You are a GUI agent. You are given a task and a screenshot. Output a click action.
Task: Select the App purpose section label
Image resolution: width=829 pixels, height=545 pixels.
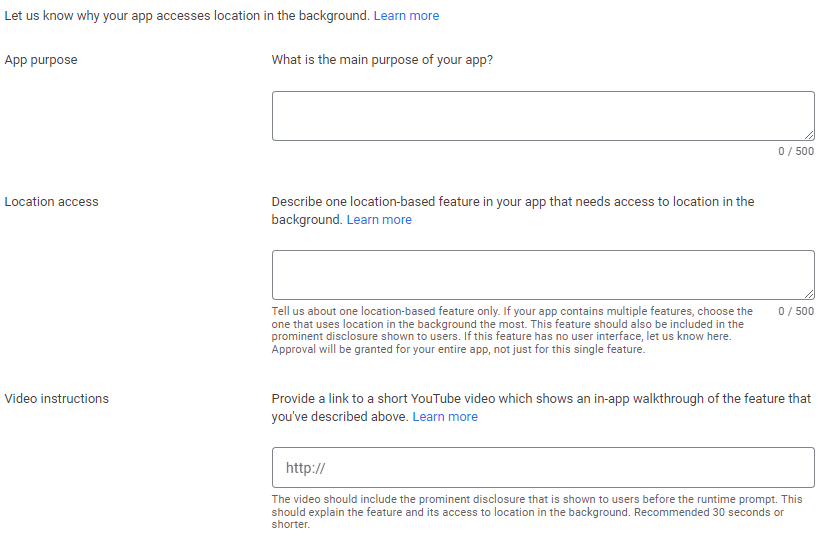click(41, 60)
